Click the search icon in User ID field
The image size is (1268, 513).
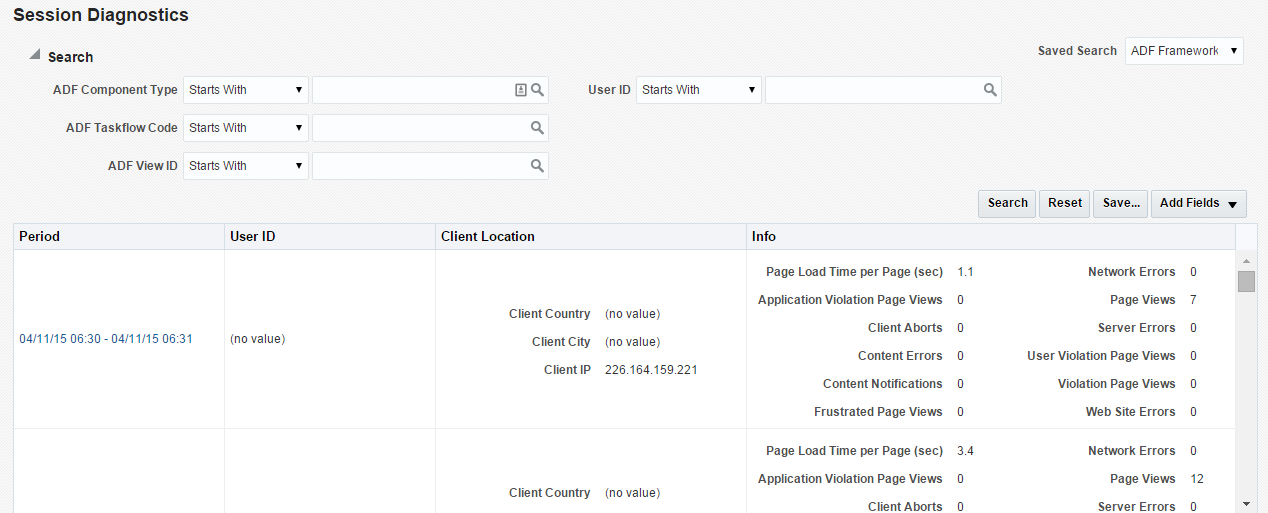[x=990, y=90]
